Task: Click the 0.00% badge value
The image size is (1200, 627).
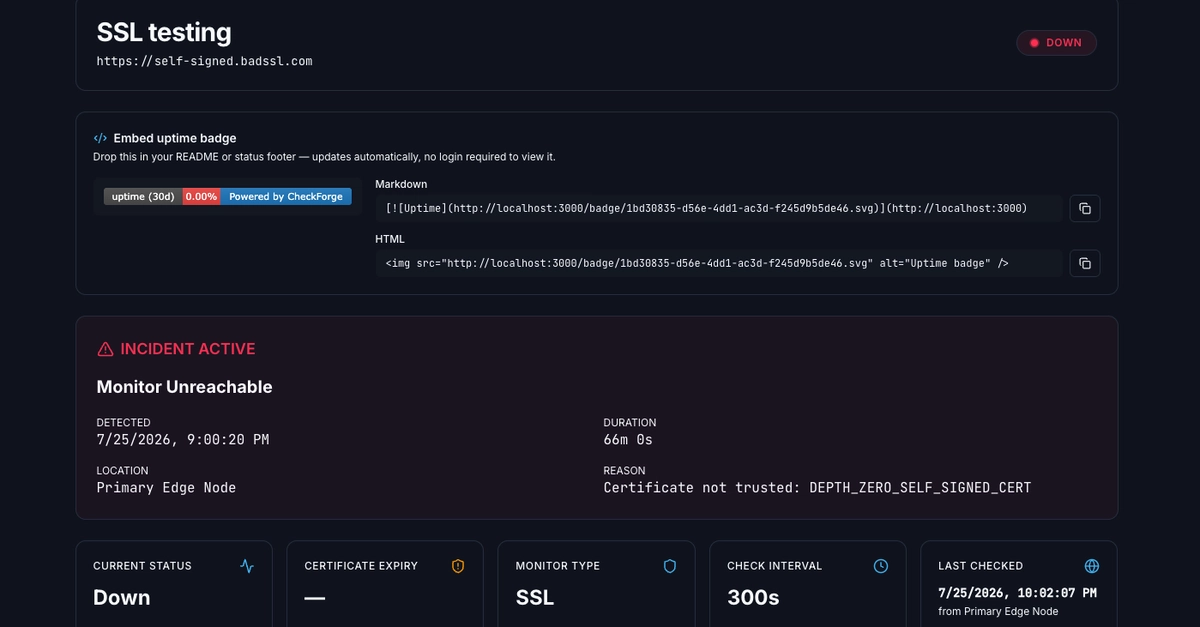Action: (202, 196)
